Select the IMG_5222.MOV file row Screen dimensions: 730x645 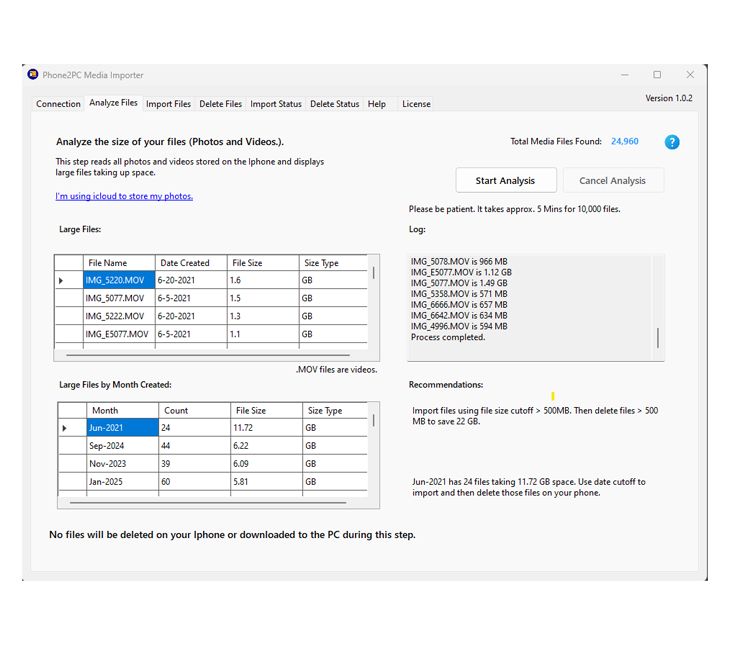point(211,316)
